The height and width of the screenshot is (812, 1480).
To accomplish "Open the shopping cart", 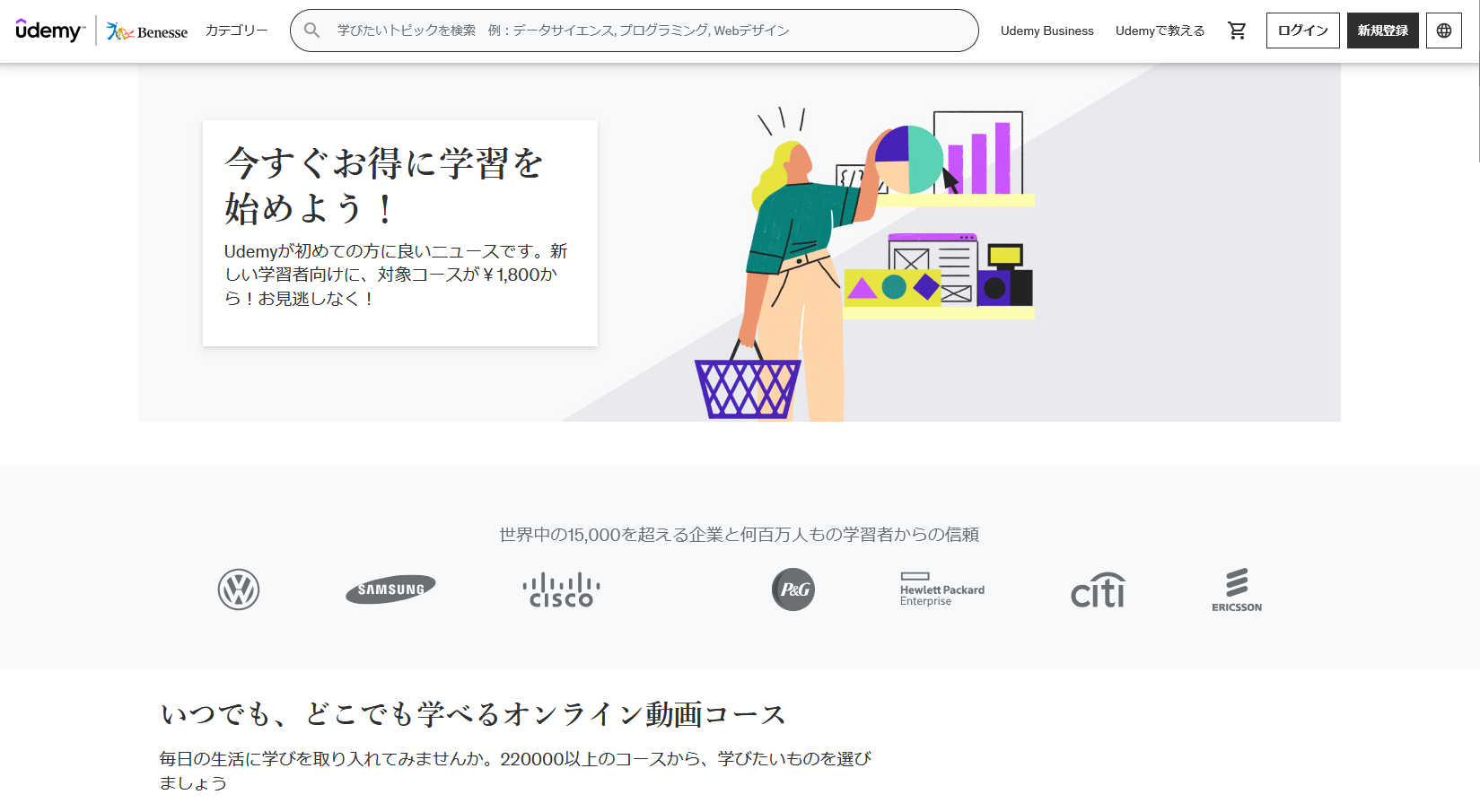I will click(x=1237, y=31).
